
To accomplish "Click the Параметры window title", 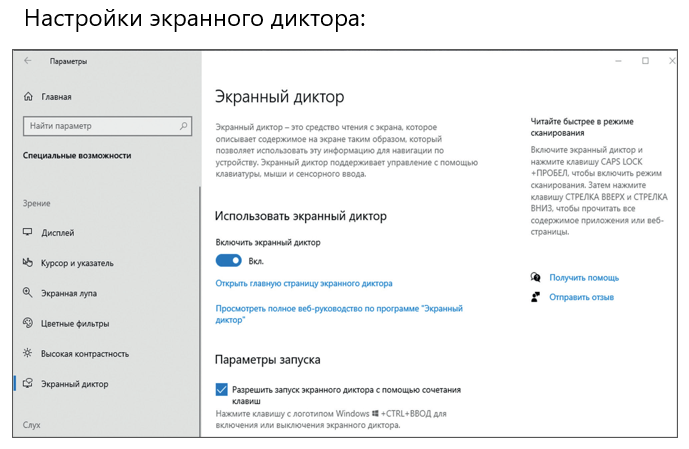I will [68, 61].
